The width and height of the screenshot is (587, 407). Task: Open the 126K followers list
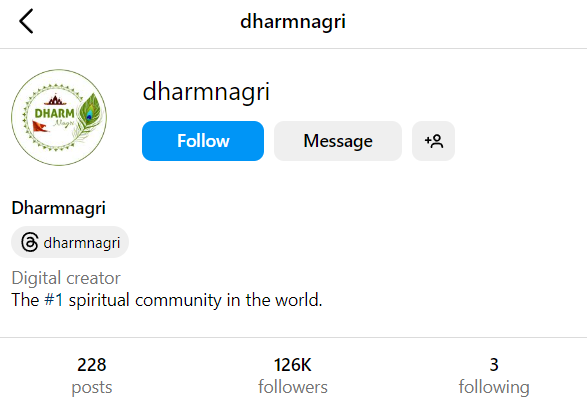point(293,375)
